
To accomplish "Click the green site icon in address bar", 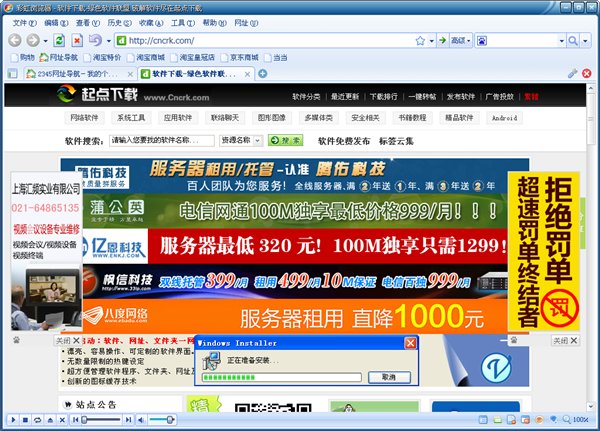I will 122,41.
